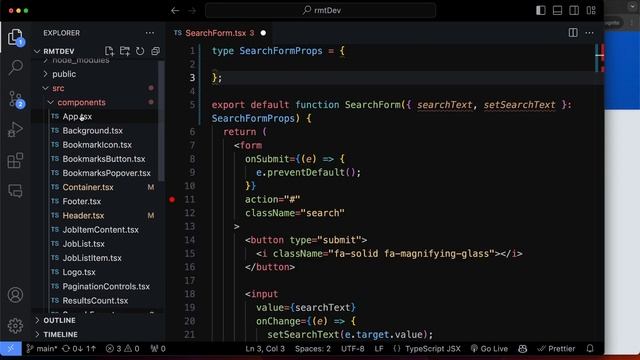
Task: Open Logo.tsx file
Action: [79, 272]
